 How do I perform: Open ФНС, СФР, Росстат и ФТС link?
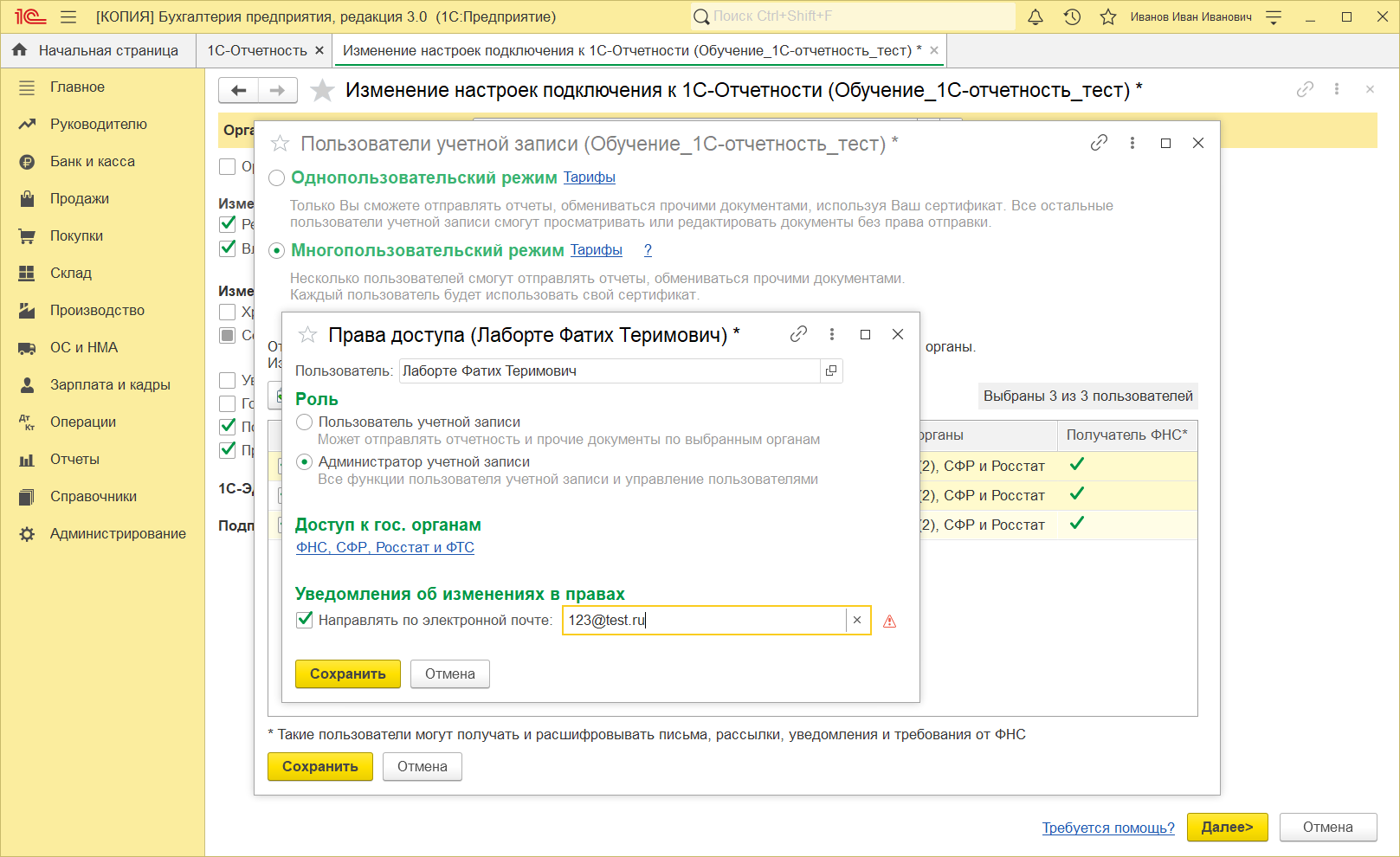click(385, 547)
